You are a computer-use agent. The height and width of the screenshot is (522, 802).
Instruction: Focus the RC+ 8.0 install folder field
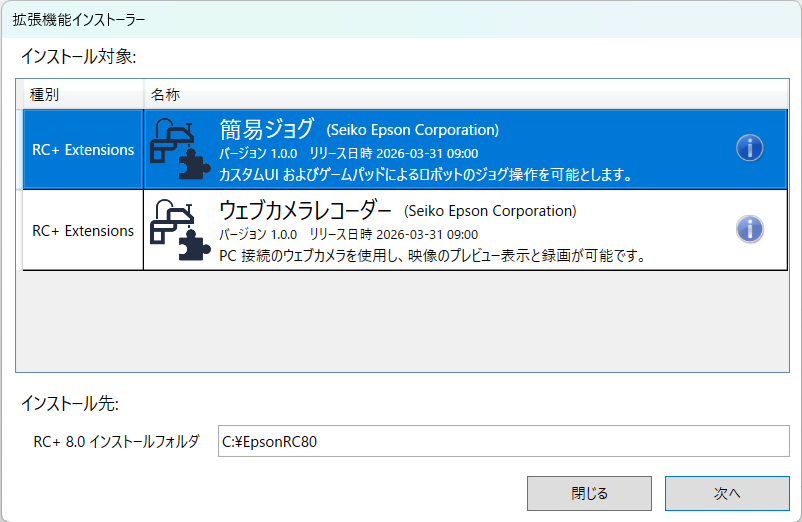tap(503, 441)
